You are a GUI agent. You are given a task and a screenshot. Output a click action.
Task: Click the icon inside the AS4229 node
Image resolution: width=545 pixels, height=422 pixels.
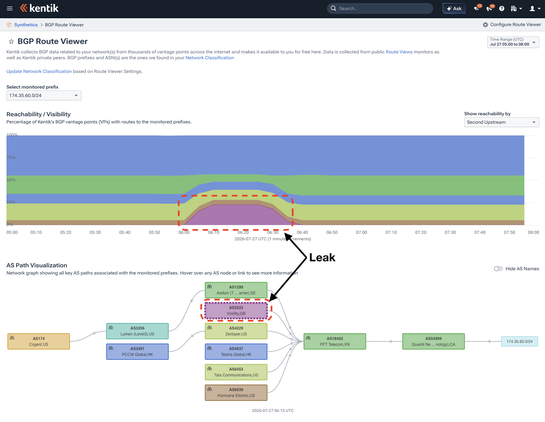pos(209,327)
